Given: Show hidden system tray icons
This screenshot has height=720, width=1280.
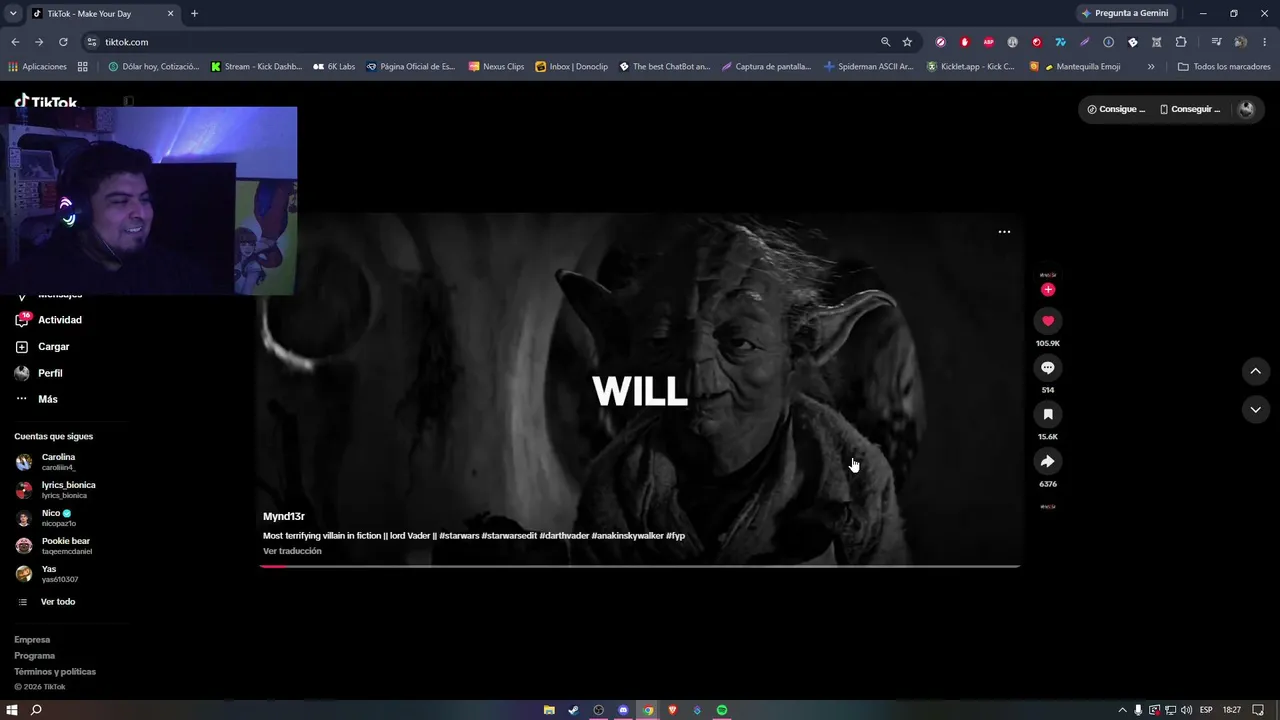Looking at the screenshot, I should tap(1122, 710).
